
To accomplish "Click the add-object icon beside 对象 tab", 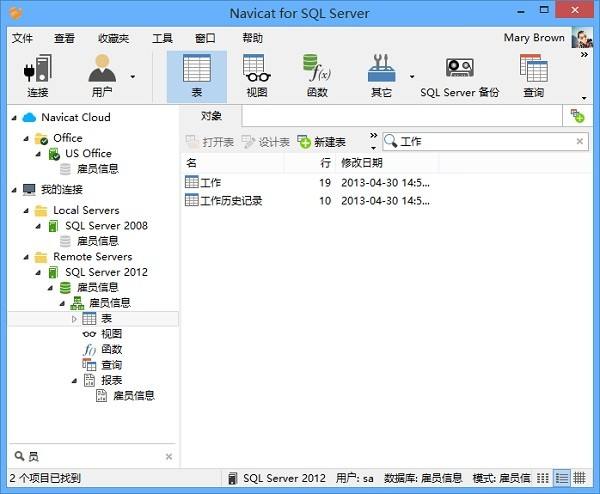I will point(577,116).
